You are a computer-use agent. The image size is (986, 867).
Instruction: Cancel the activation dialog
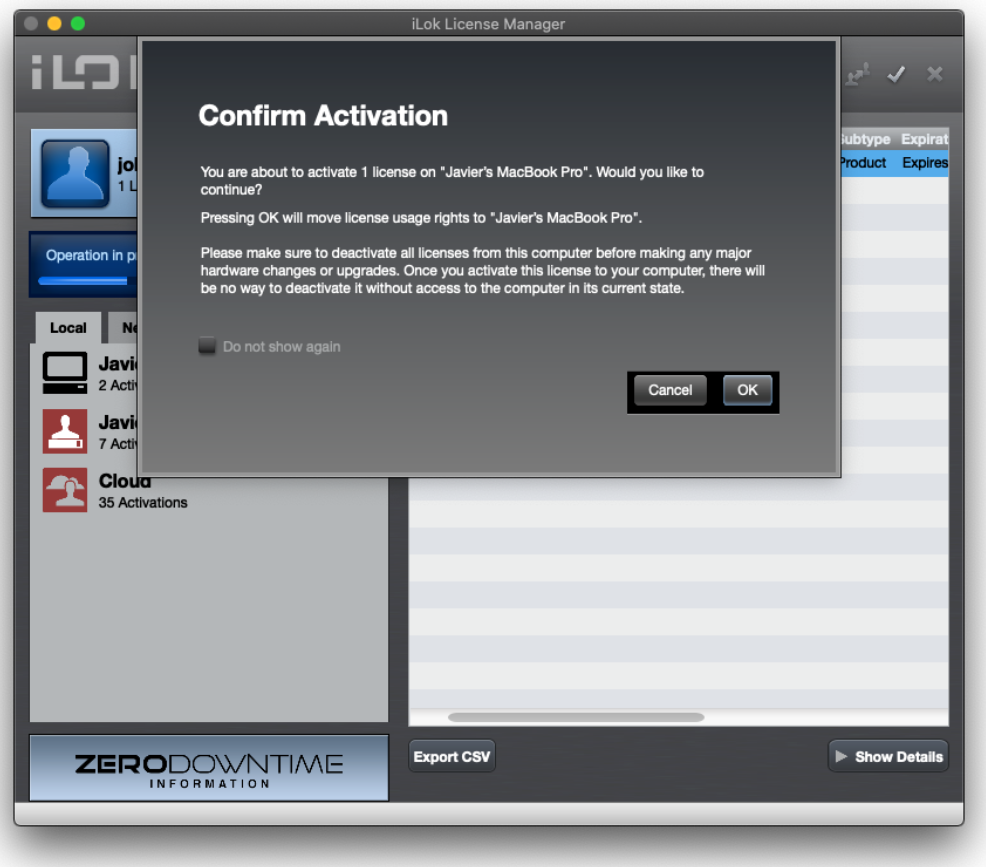[670, 391]
